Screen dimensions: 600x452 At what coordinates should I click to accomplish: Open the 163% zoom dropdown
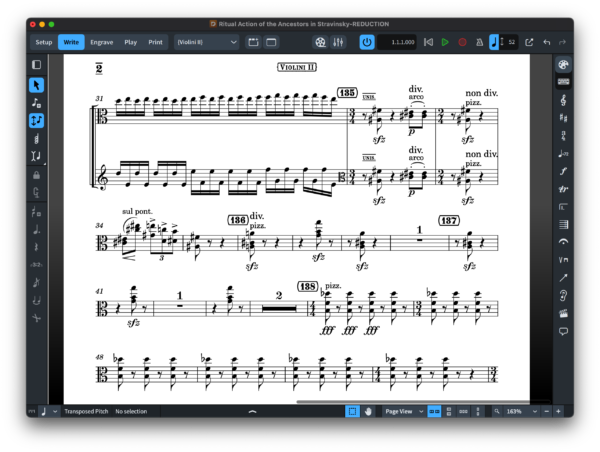522,411
